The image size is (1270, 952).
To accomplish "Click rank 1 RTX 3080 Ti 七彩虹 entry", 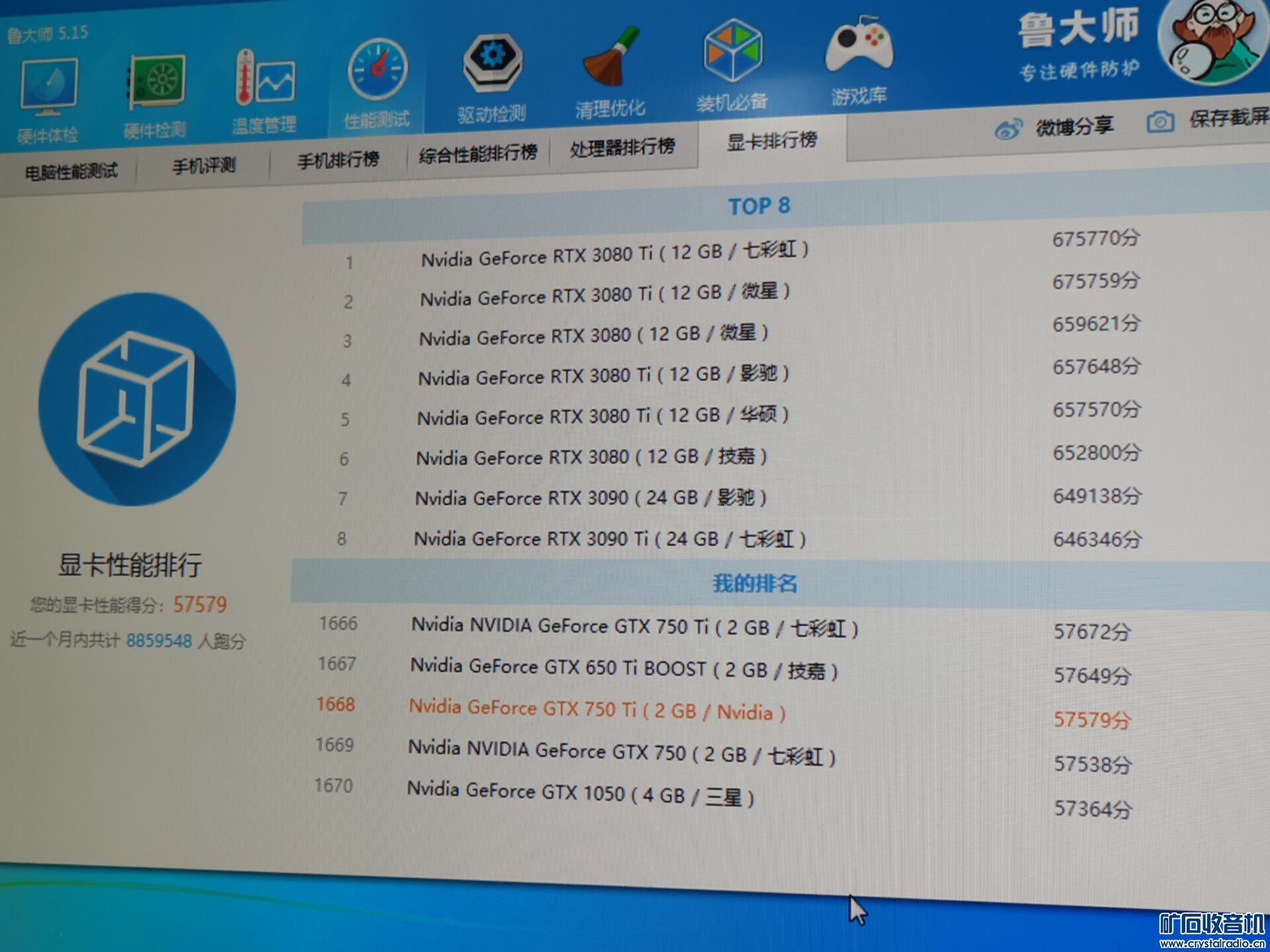I will 614,254.
